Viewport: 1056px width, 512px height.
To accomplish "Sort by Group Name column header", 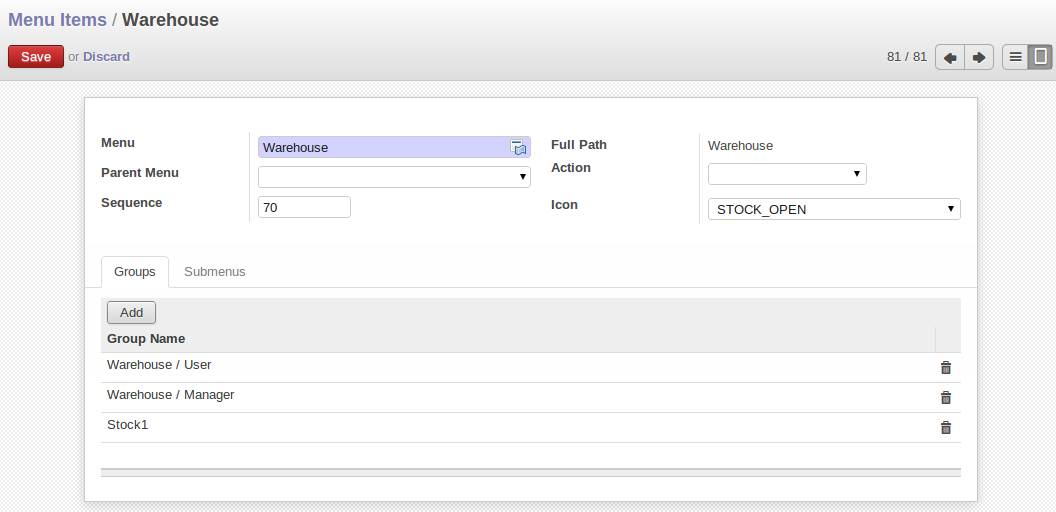I will (x=146, y=339).
